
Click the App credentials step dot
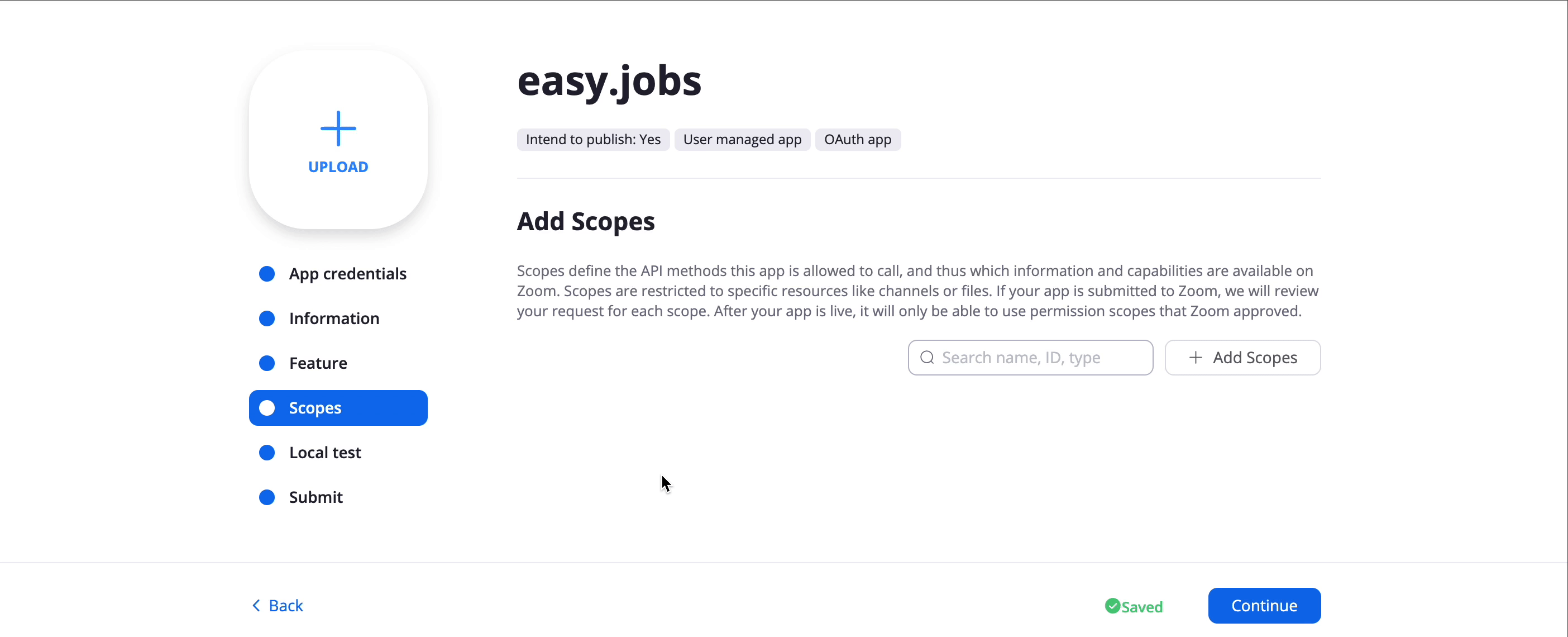[x=266, y=273]
